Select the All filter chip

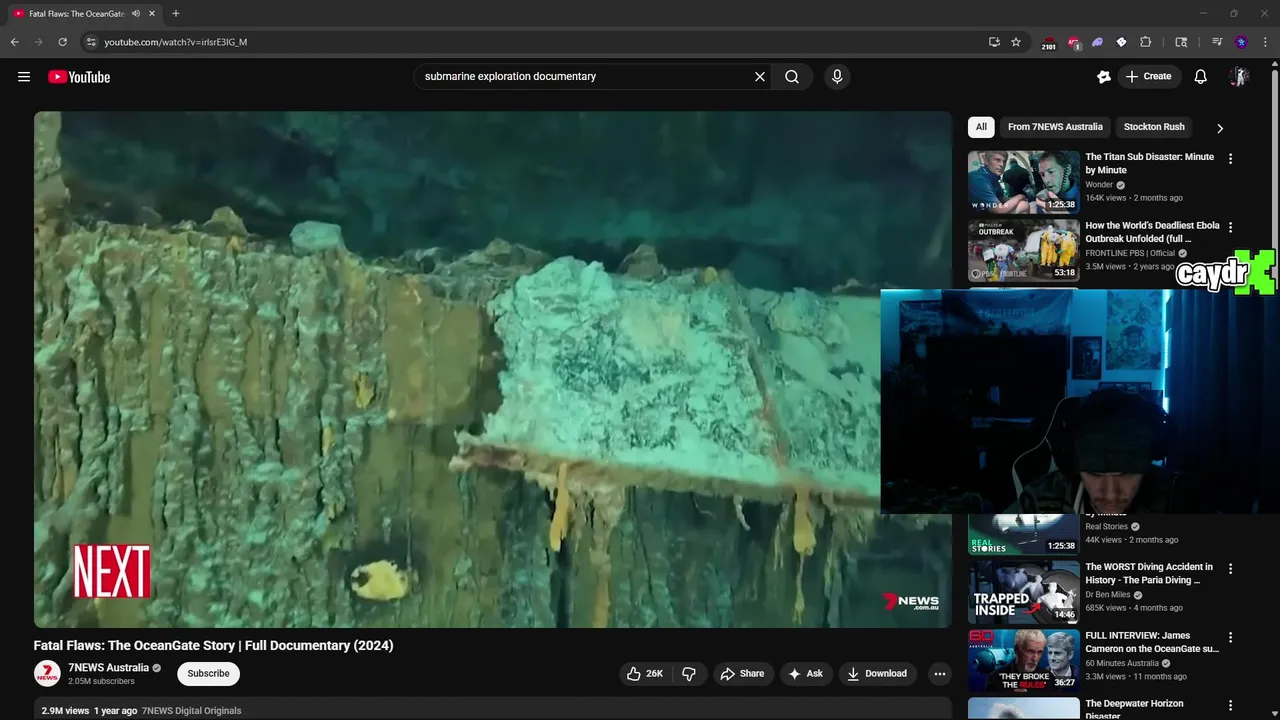coord(981,127)
